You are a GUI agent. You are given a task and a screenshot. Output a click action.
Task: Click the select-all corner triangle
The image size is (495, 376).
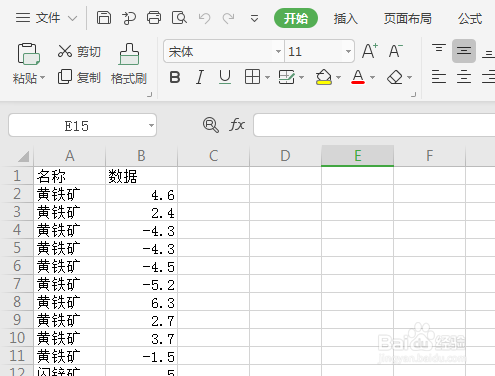click(24, 156)
